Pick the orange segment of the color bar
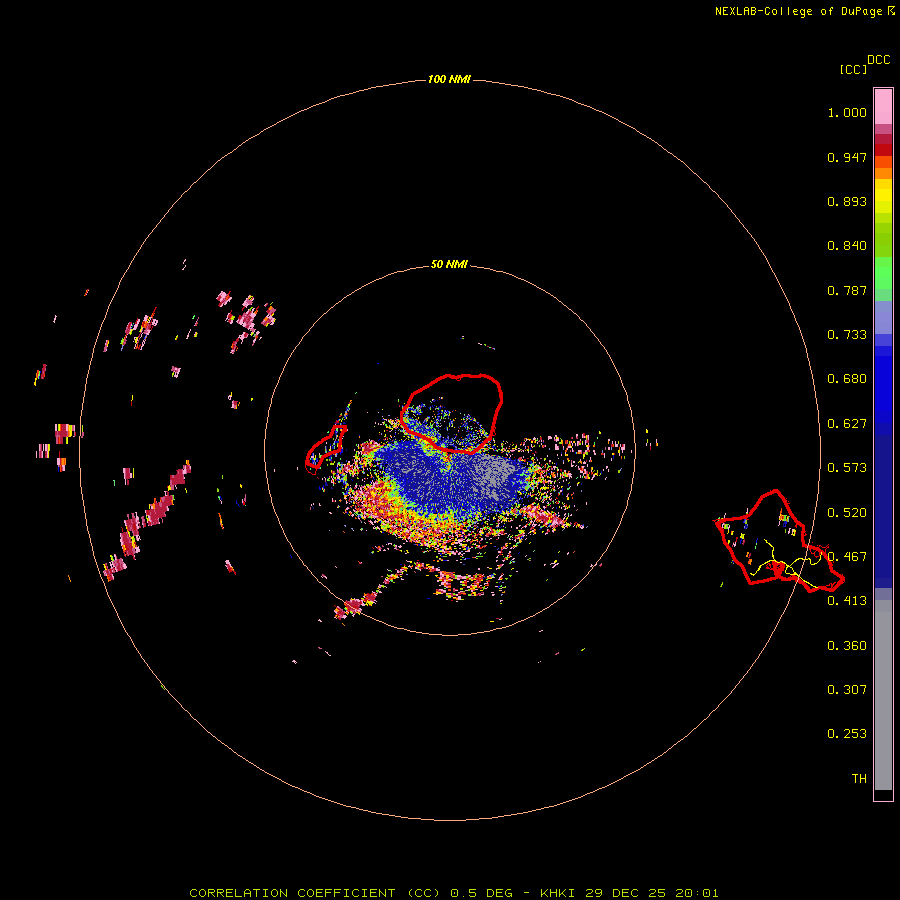This screenshot has height=900, width=900. (x=883, y=173)
